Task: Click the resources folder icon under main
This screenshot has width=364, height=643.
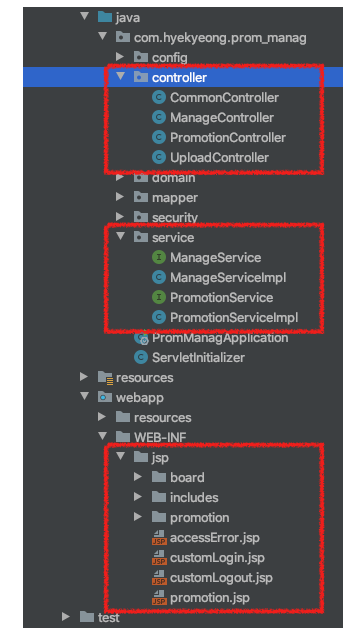Action: click(x=105, y=377)
